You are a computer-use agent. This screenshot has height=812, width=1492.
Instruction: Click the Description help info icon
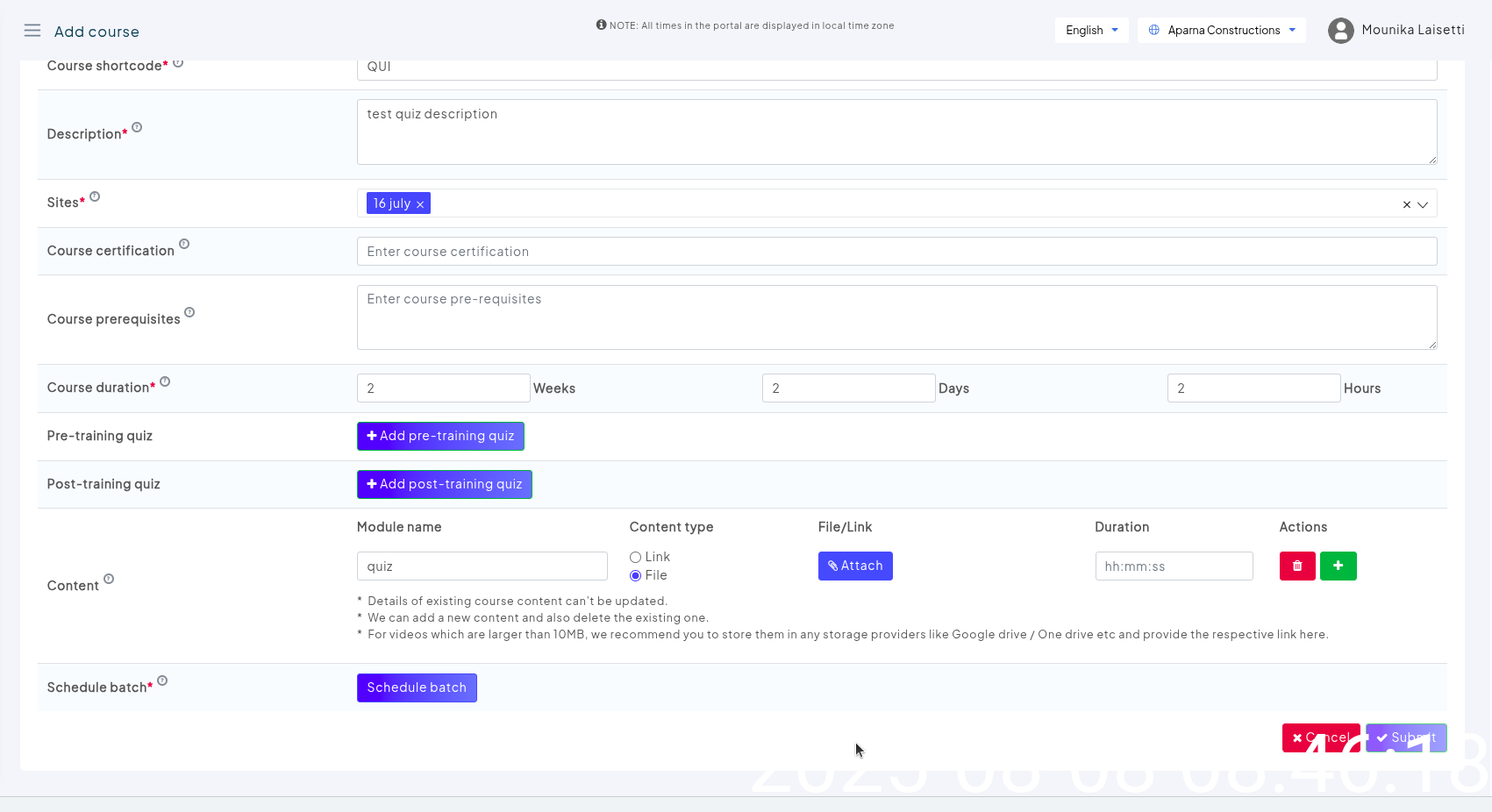137,128
